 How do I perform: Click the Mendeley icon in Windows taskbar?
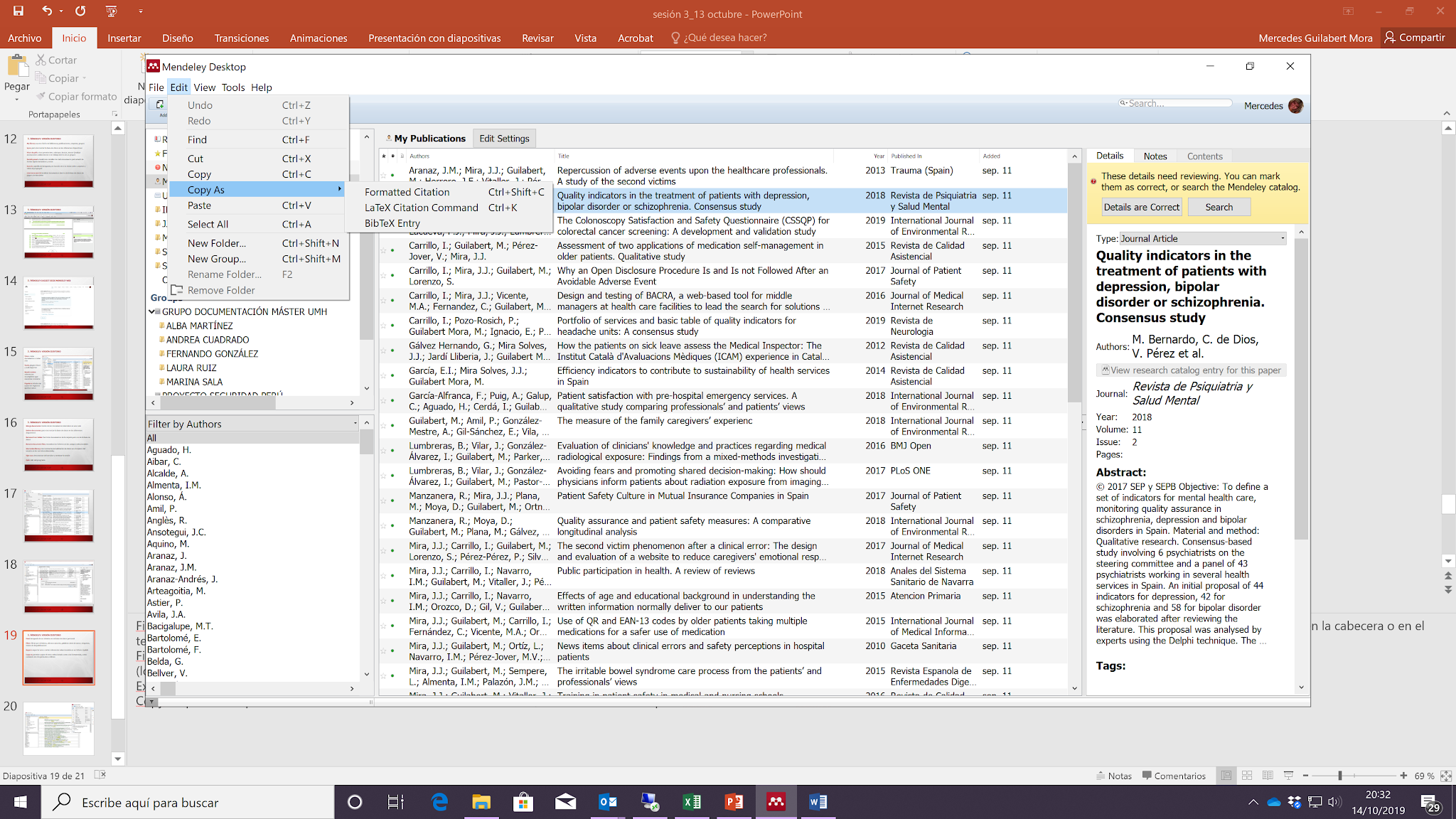click(x=776, y=802)
